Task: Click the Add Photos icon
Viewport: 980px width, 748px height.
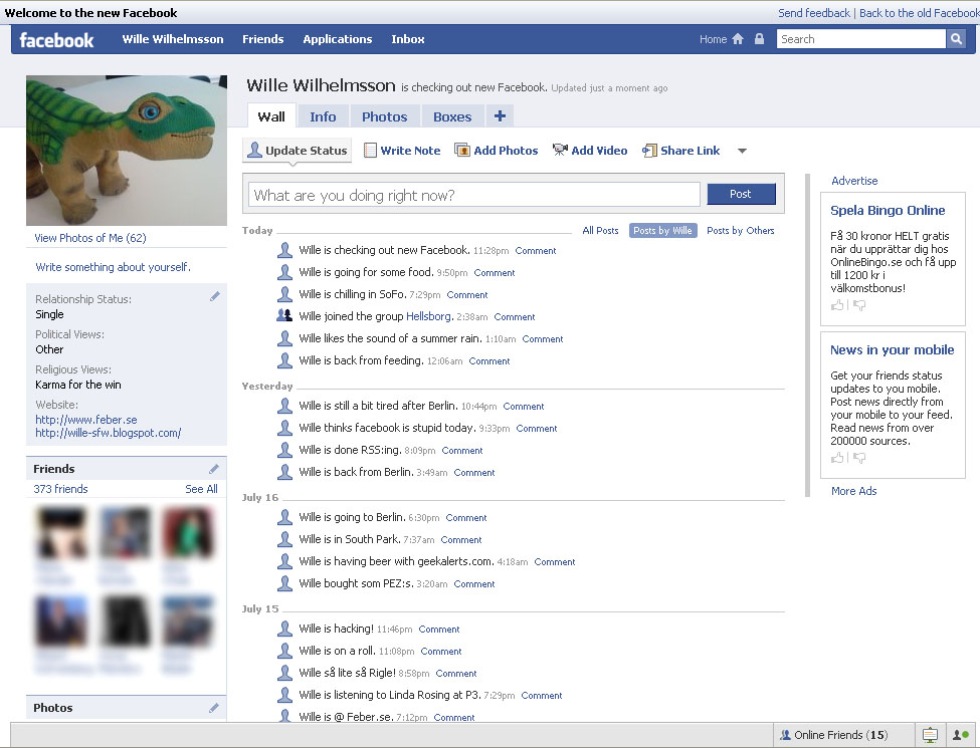Action: [462, 150]
